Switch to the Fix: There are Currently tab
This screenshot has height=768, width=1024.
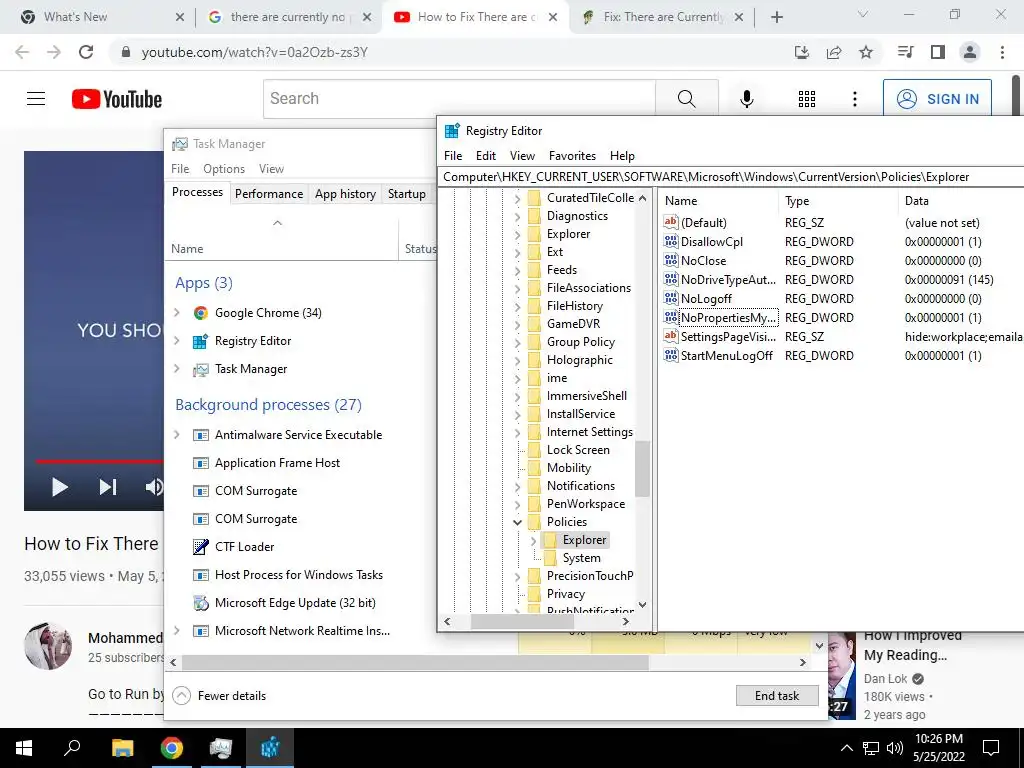click(x=662, y=17)
